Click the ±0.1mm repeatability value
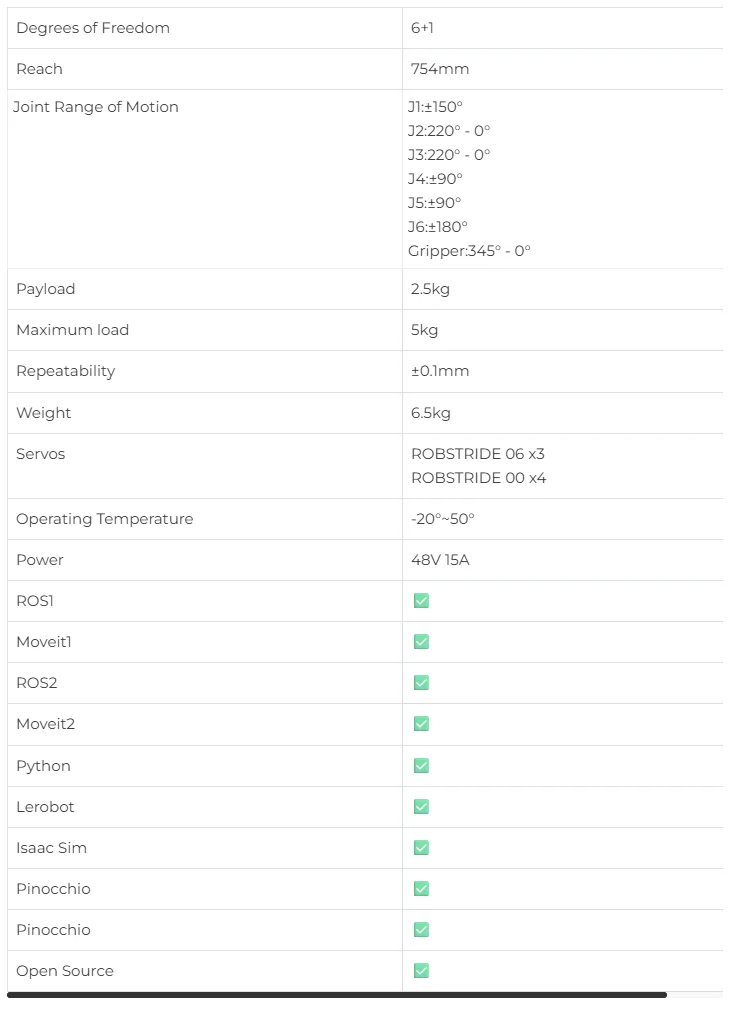Image resolution: width=731 pixels, height=1013 pixels. [440, 371]
